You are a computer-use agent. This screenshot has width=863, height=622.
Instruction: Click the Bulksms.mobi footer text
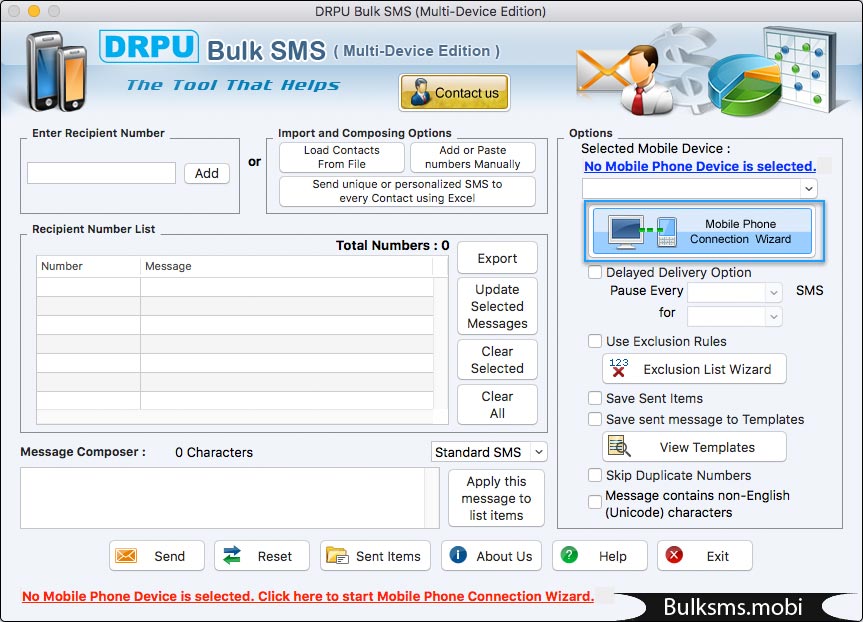[733, 607]
